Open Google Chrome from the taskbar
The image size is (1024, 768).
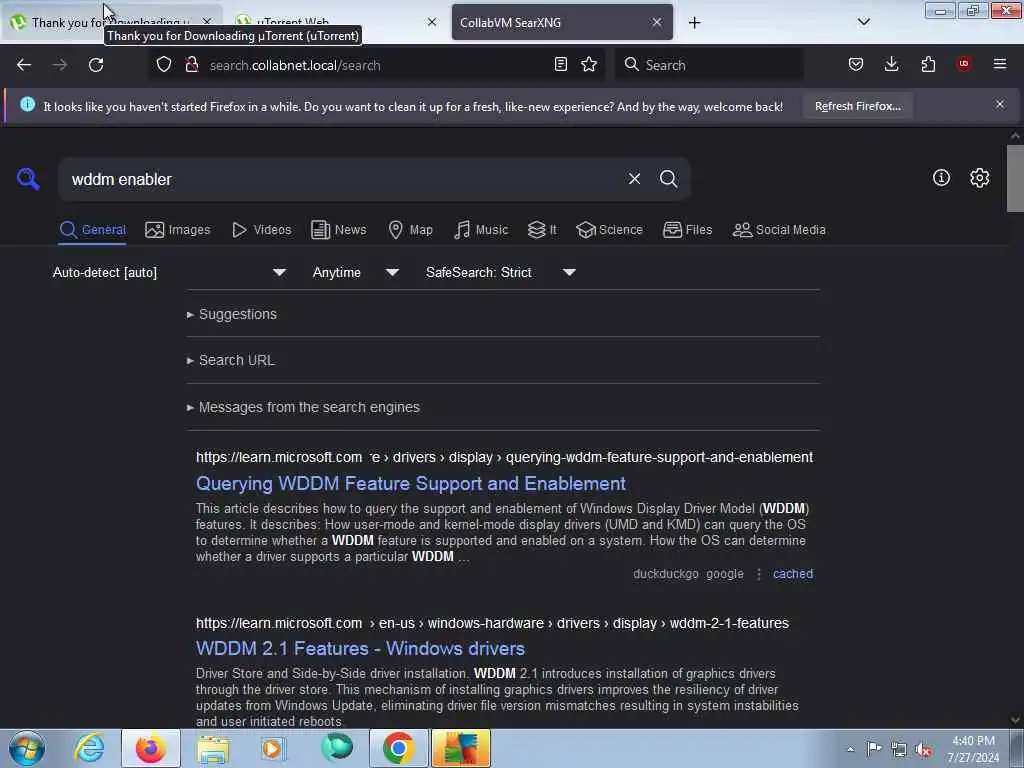click(398, 748)
